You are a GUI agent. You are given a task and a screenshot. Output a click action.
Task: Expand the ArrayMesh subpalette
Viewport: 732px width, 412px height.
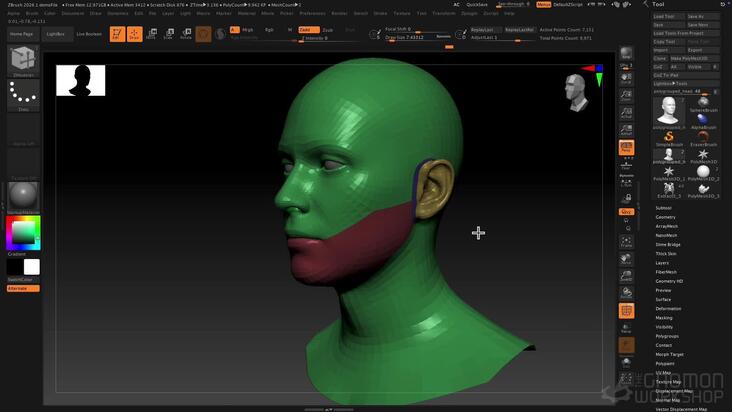[x=667, y=226]
